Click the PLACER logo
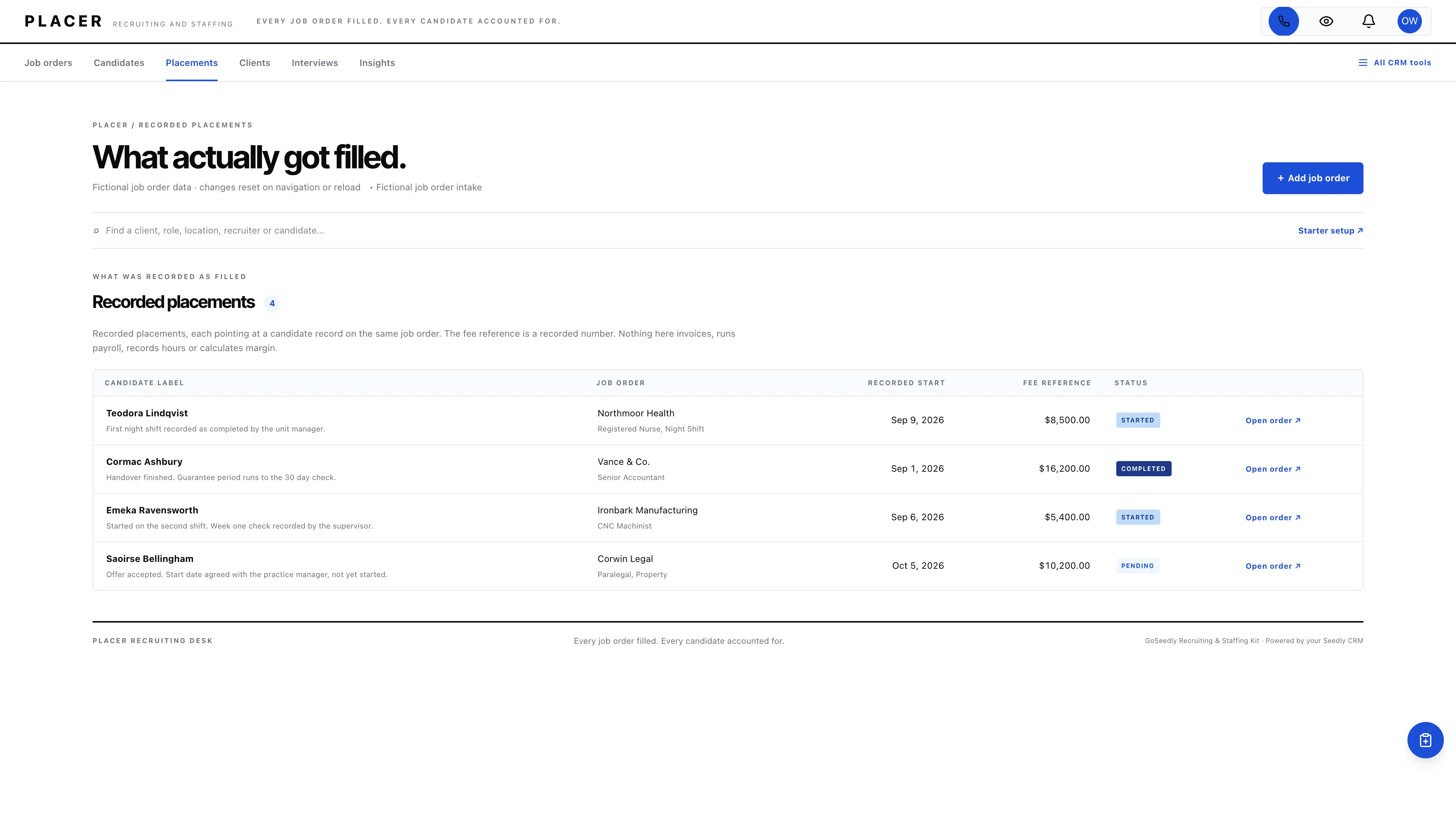The image size is (1456, 819). [x=63, y=21]
